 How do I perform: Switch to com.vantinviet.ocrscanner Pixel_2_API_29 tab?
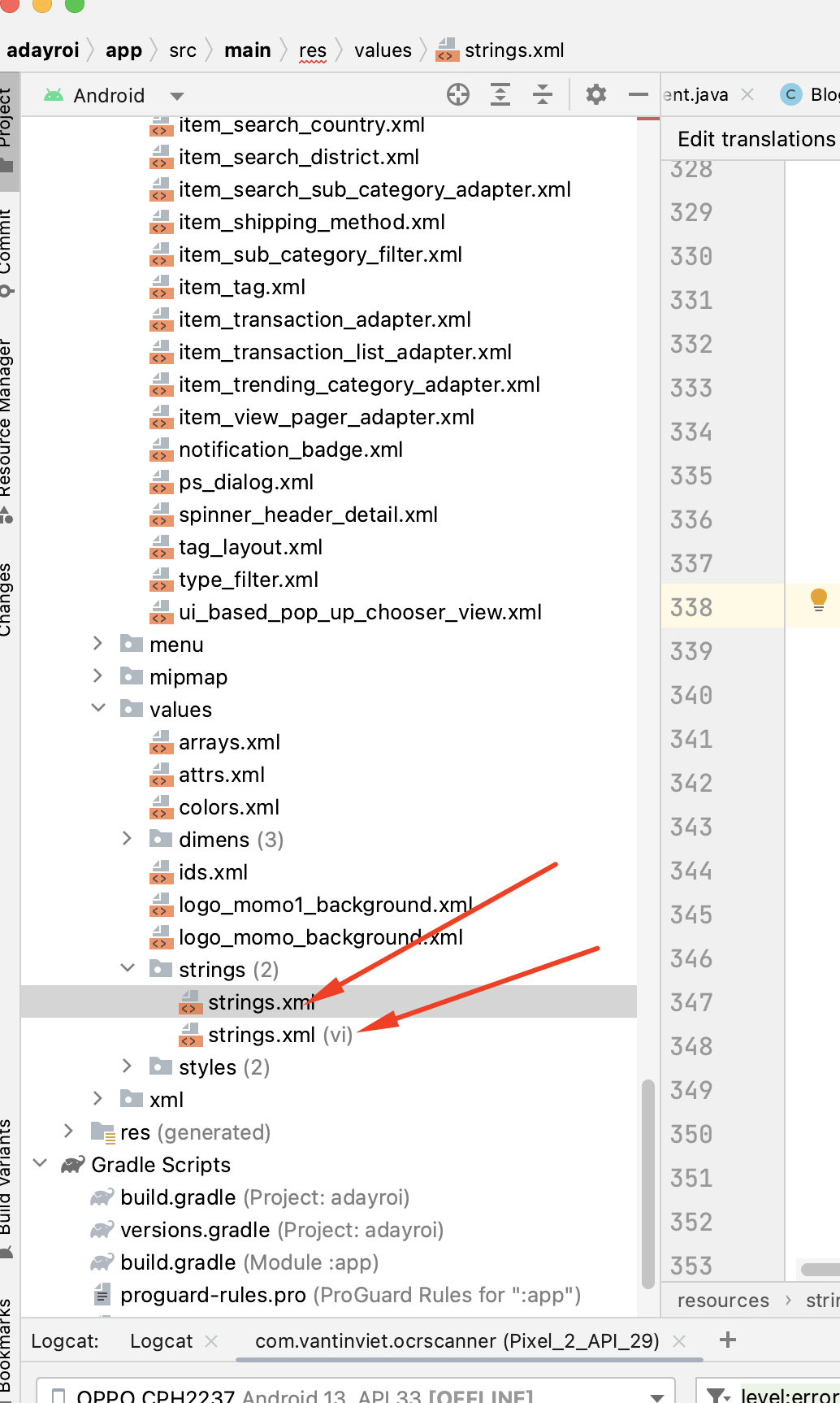coord(457,1341)
